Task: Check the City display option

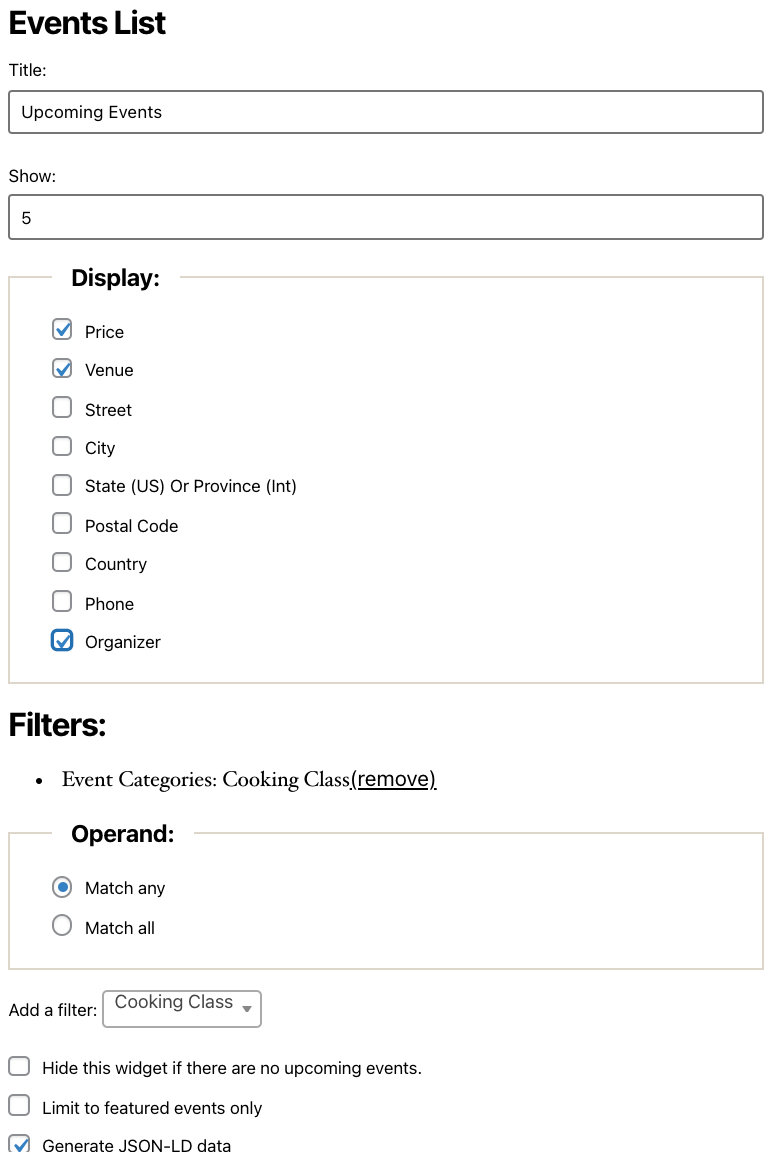Action: [x=62, y=447]
